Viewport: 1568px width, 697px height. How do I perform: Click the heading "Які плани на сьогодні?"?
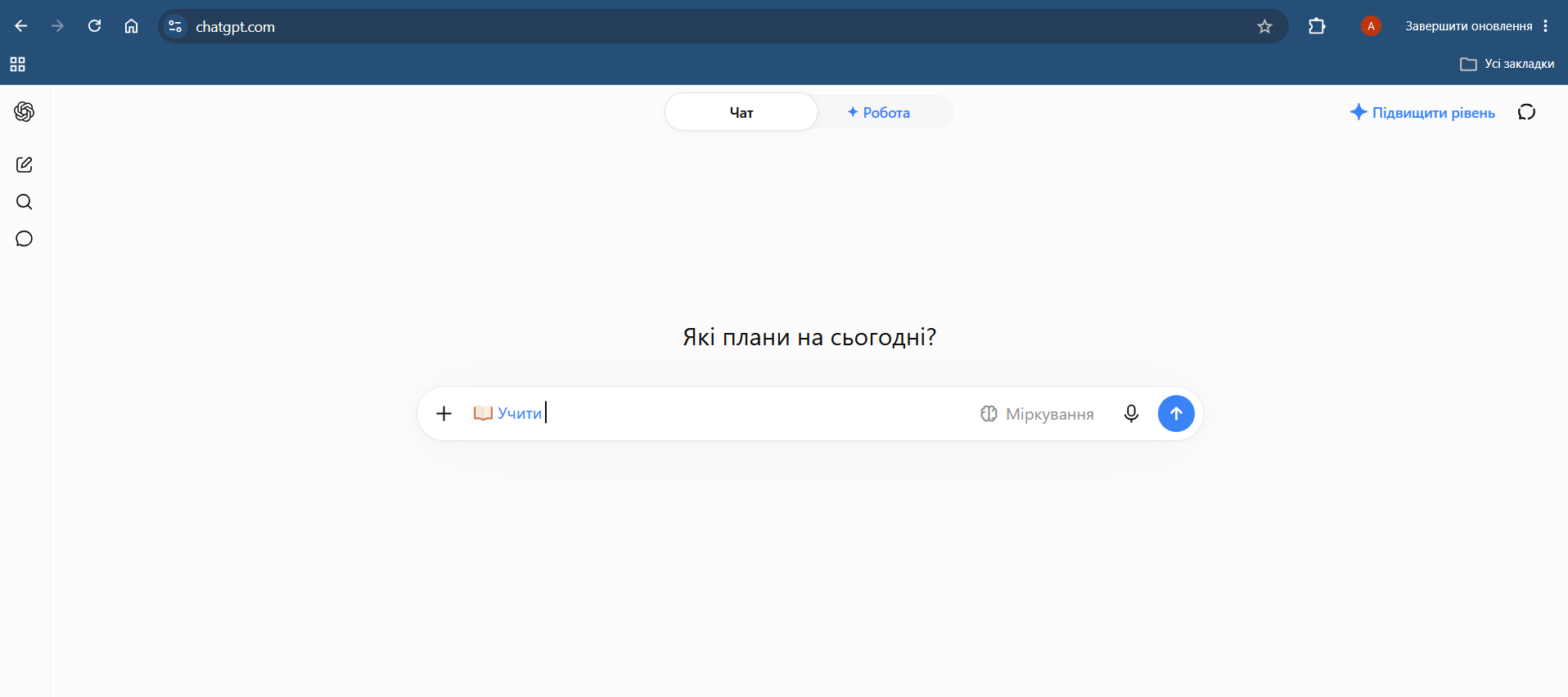coord(809,337)
